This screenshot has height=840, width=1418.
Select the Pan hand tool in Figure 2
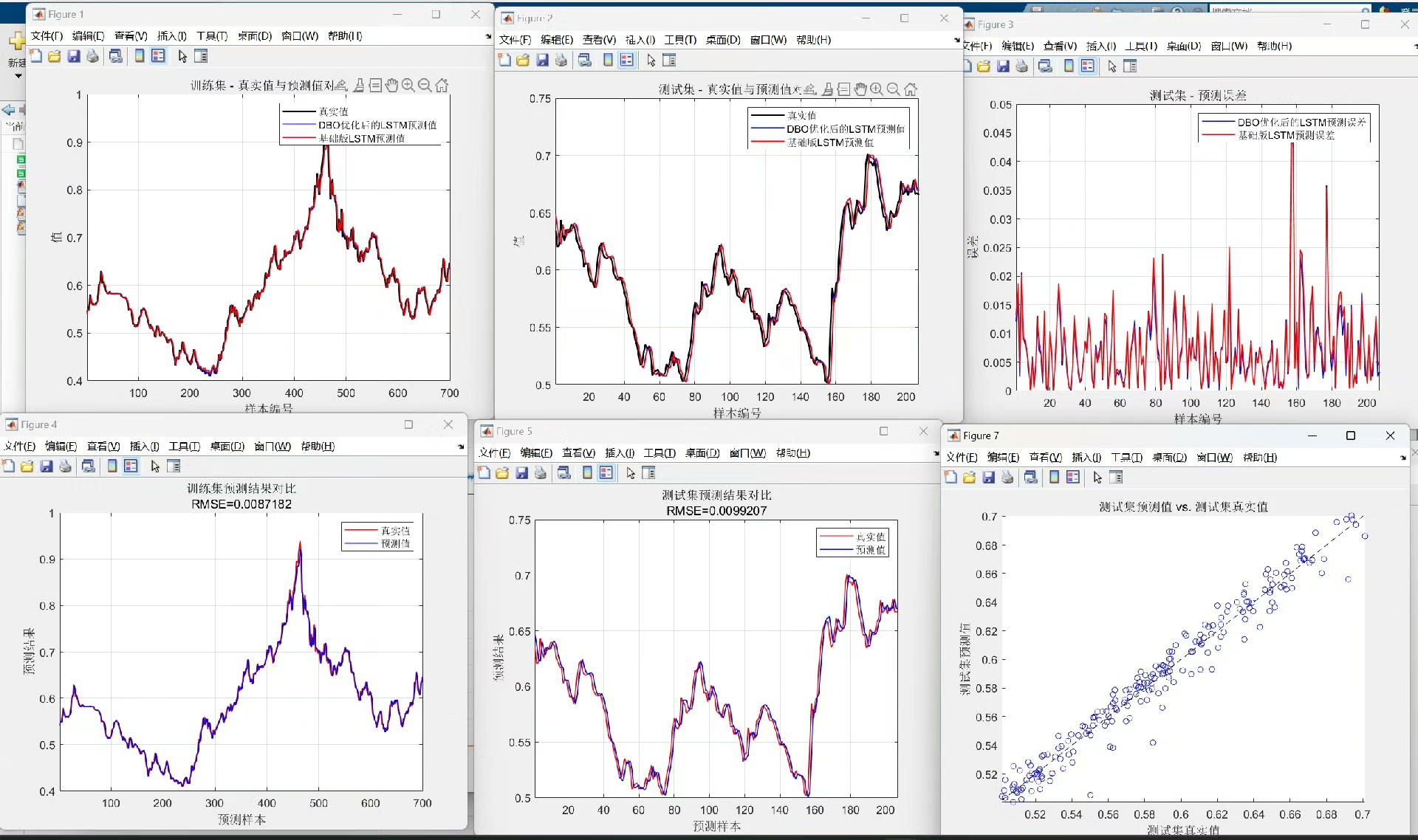(x=860, y=89)
